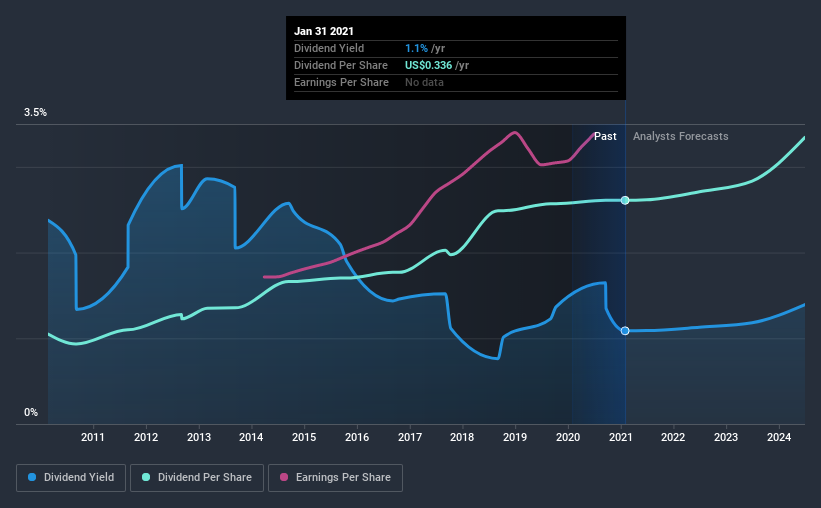
Task: Select the 2023 label on the x-axis
Action: (x=726, y=437)
